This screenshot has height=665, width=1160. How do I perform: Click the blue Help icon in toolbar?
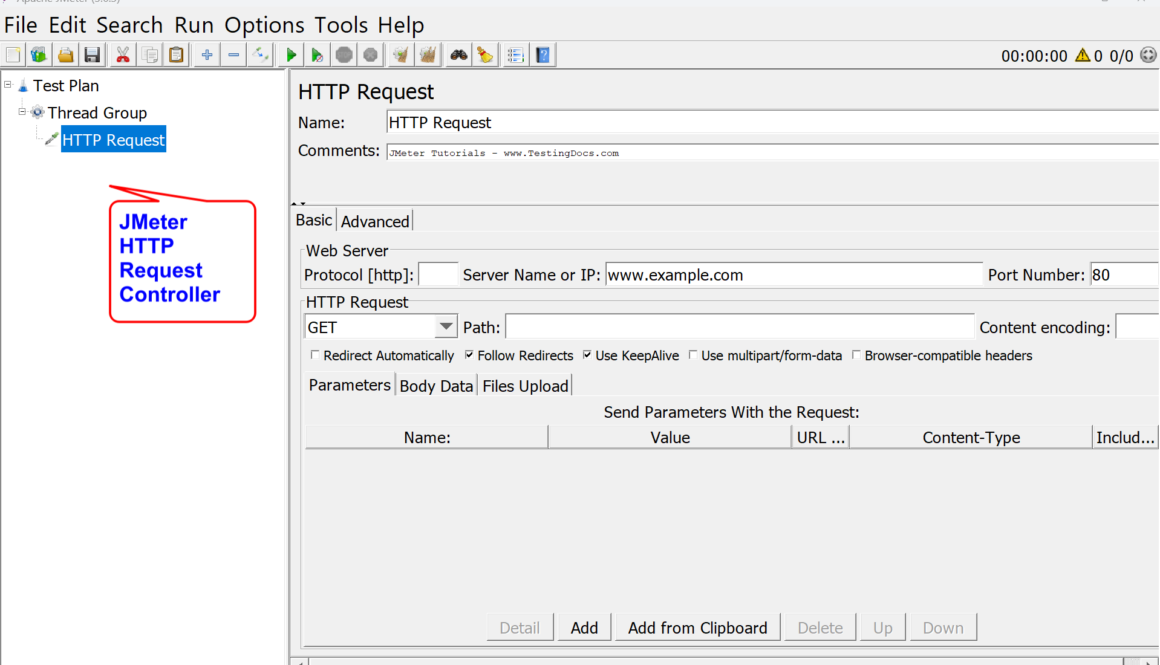(543, 55)
